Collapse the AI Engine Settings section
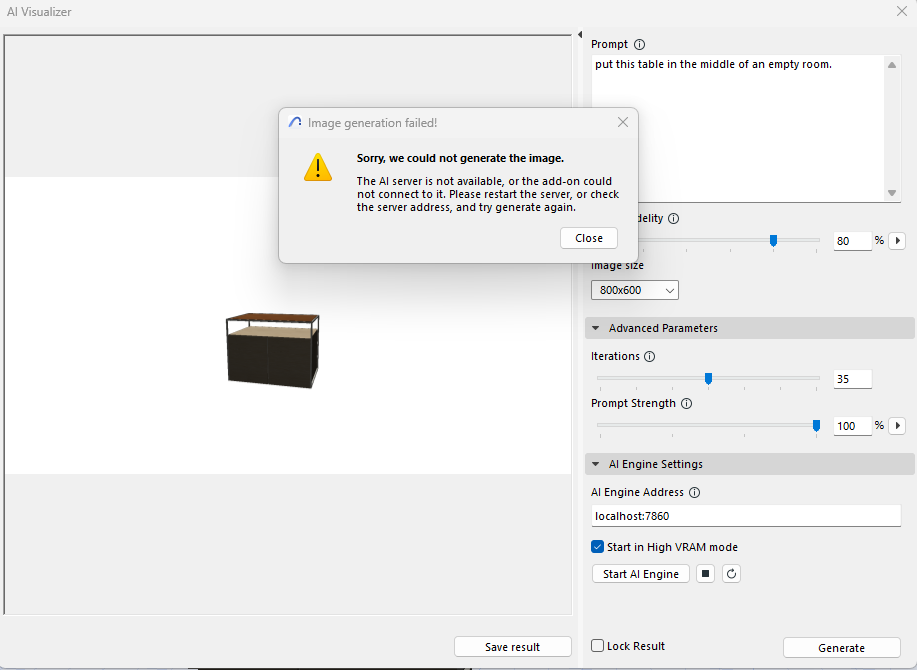 [597, 464]
